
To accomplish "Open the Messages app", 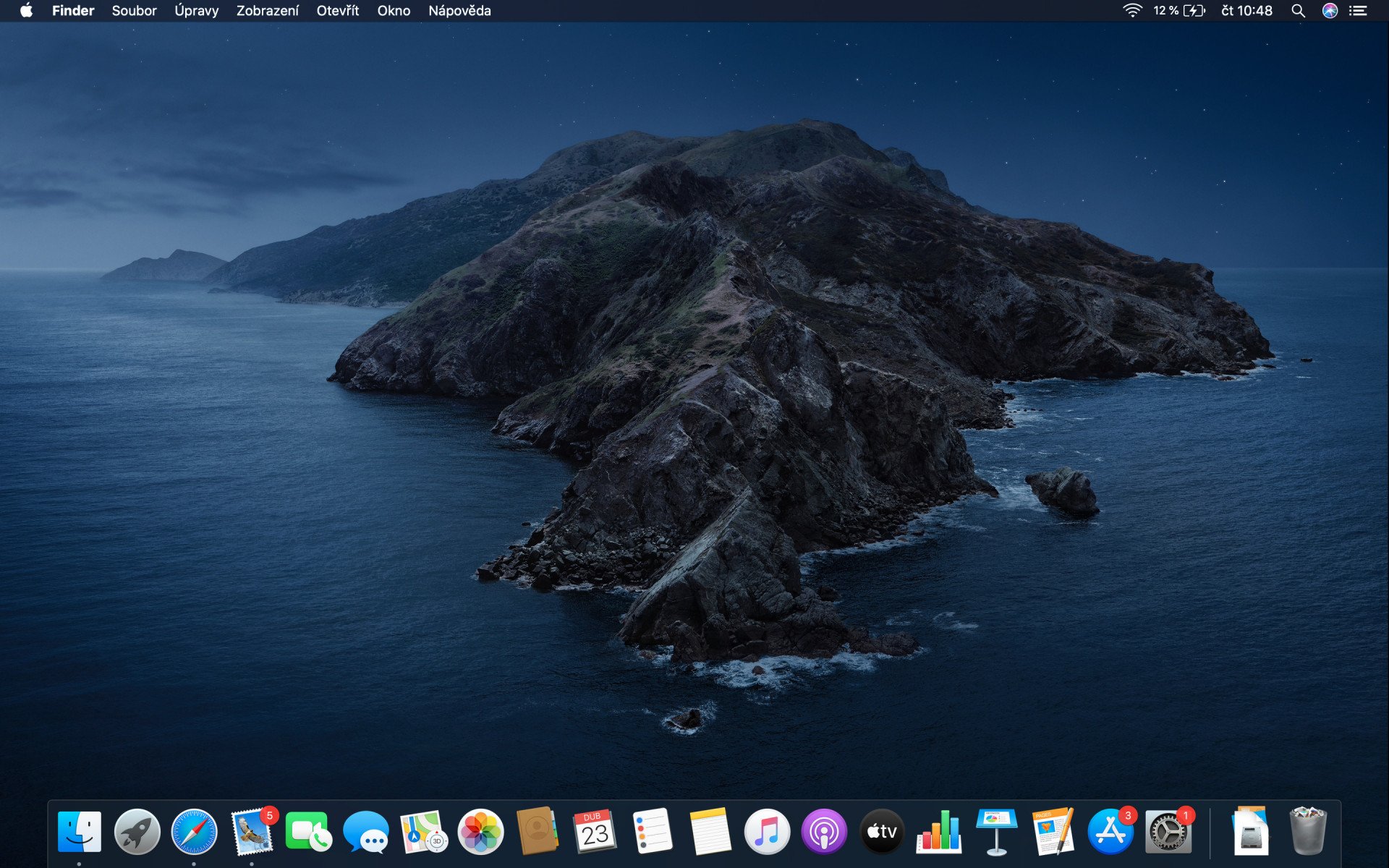I will coord(366,832).
